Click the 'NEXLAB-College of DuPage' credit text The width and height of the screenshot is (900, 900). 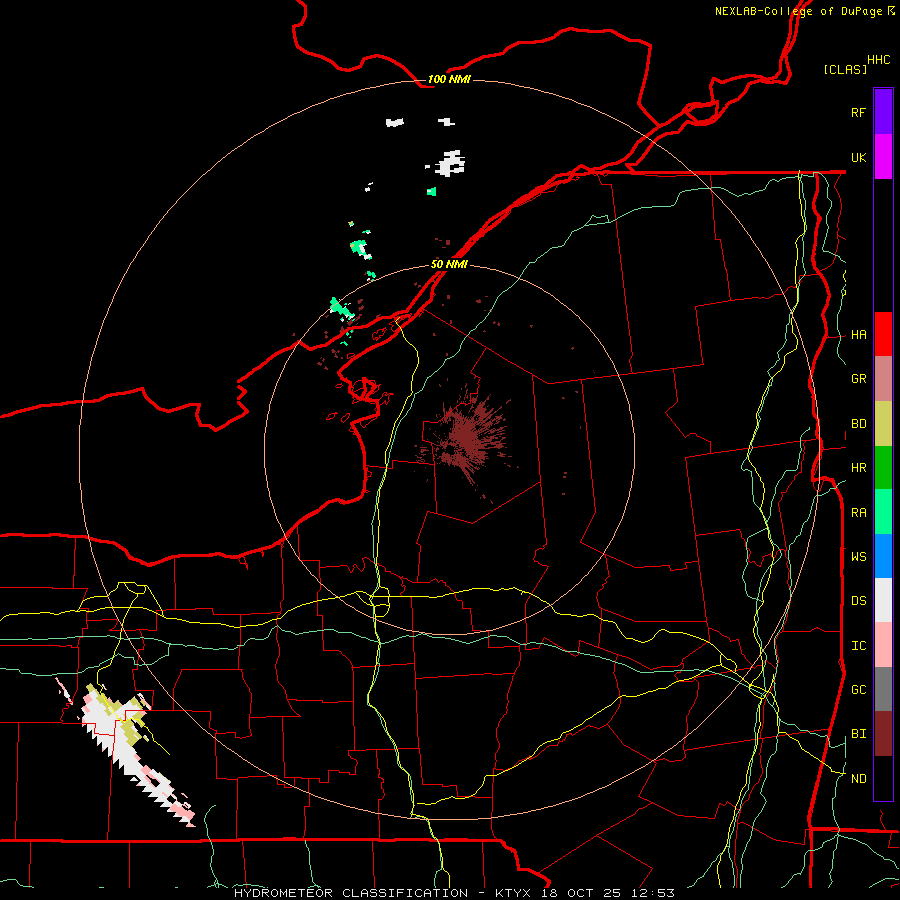click(x=798, y=11)
